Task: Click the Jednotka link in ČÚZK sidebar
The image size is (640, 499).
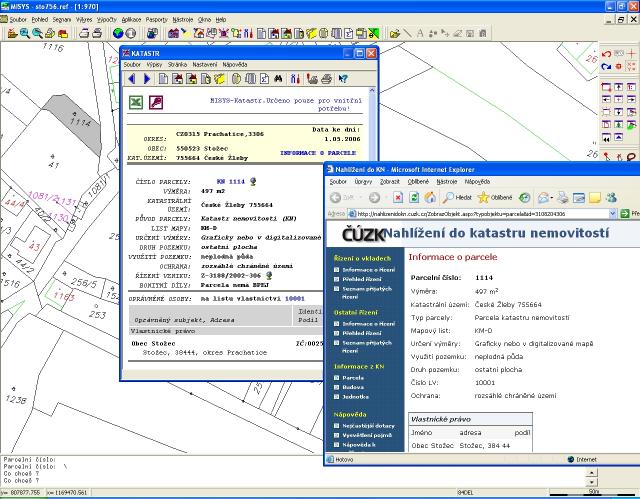Action: click(356, 397)
